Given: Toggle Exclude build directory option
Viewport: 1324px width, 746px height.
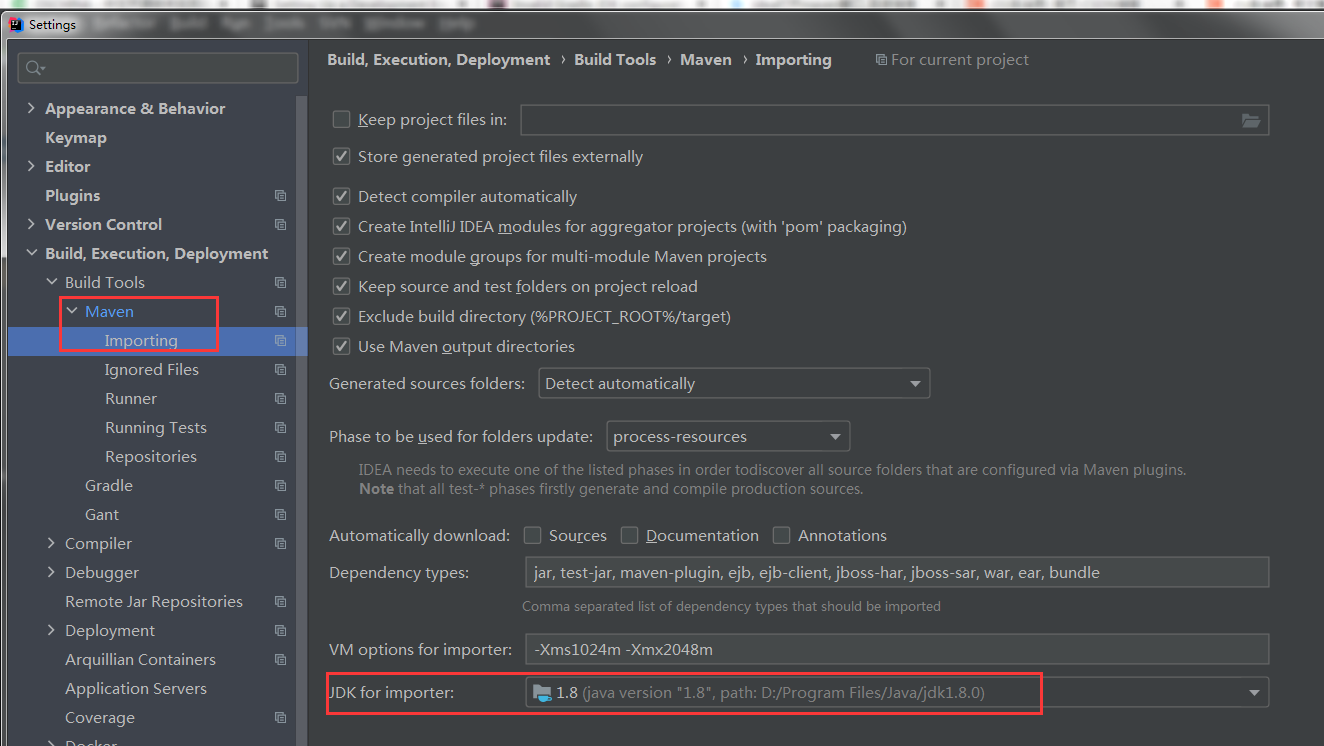Looking at the screenshot, I should [x=342, y=317].
